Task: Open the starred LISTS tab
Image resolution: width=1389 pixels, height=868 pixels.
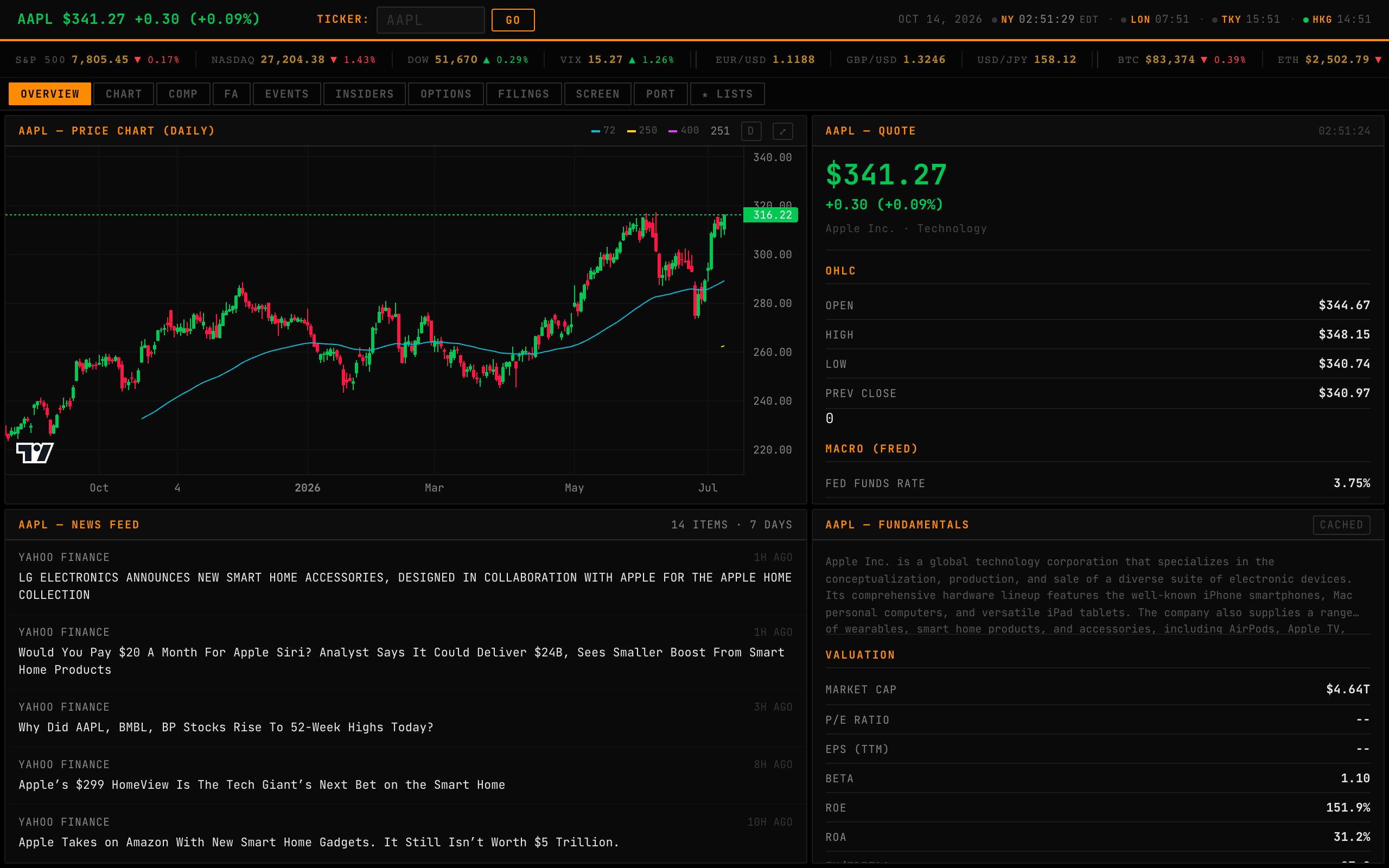Action: 727,94
